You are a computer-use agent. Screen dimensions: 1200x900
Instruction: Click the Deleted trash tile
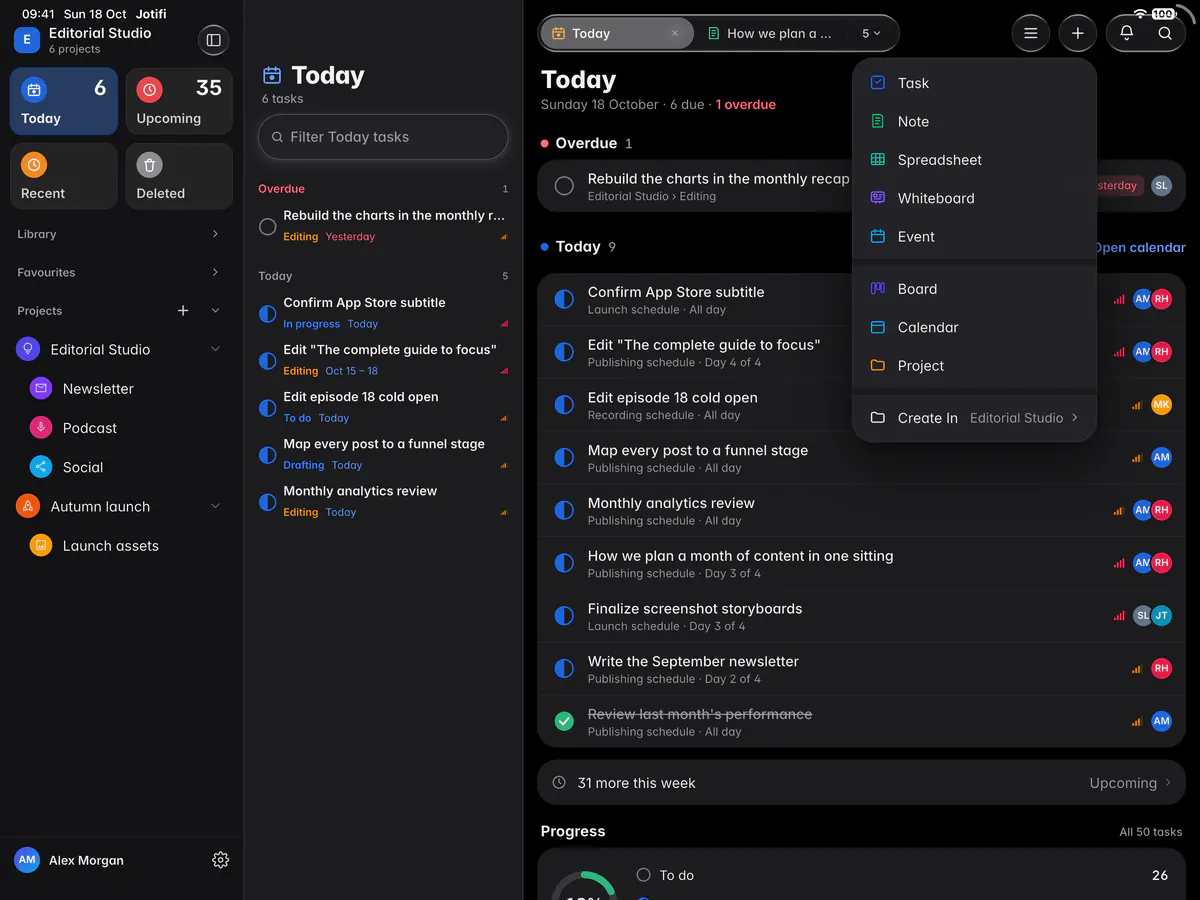point(179,176)
